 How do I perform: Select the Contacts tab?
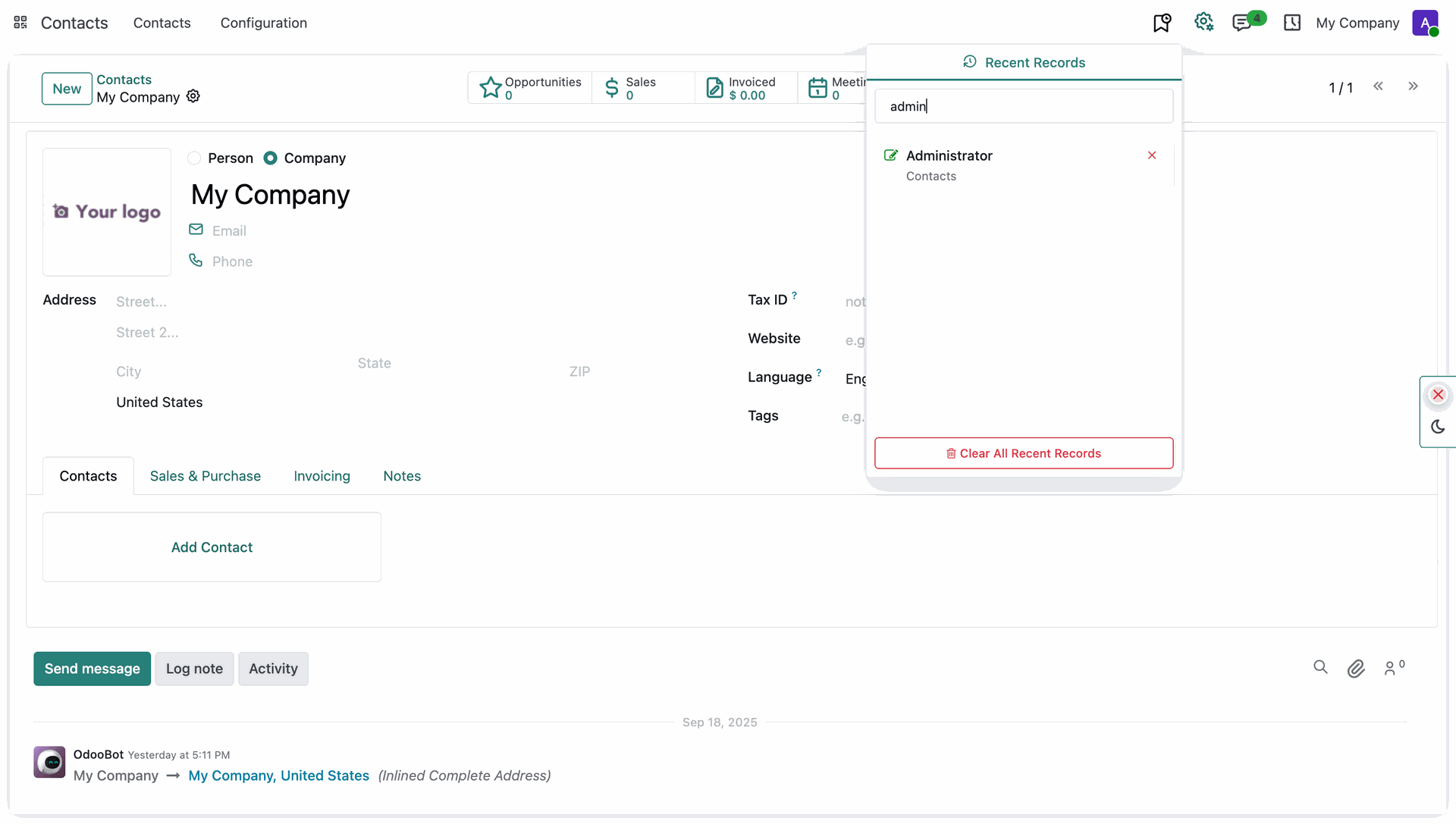88,476
